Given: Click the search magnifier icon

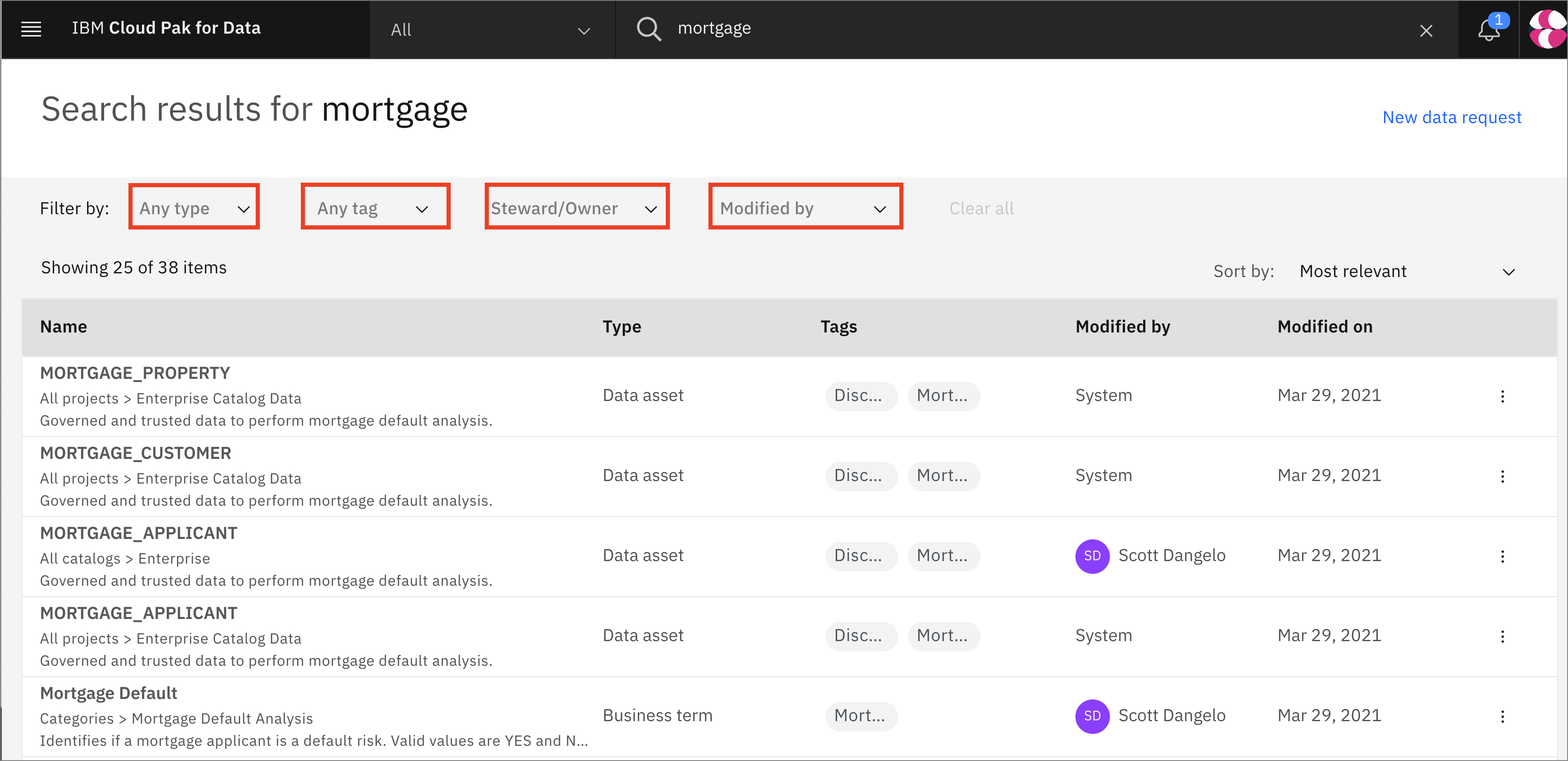Looking at the screenshot, I should click(649, 29).
